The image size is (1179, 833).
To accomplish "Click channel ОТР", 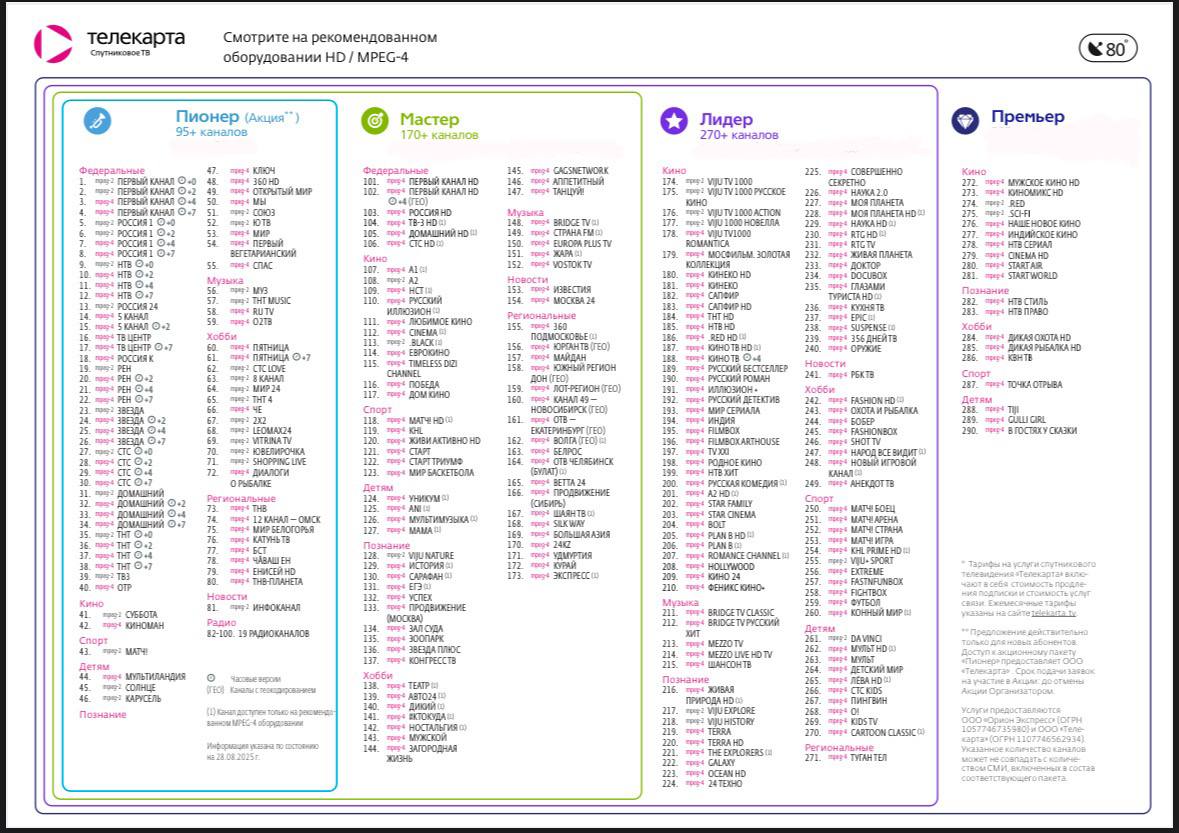I will click(124, 587).
